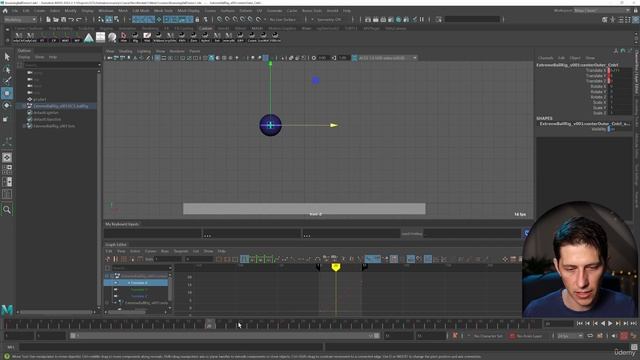Expand ExtremeBallRig node in Outliner

coord(24,106)
